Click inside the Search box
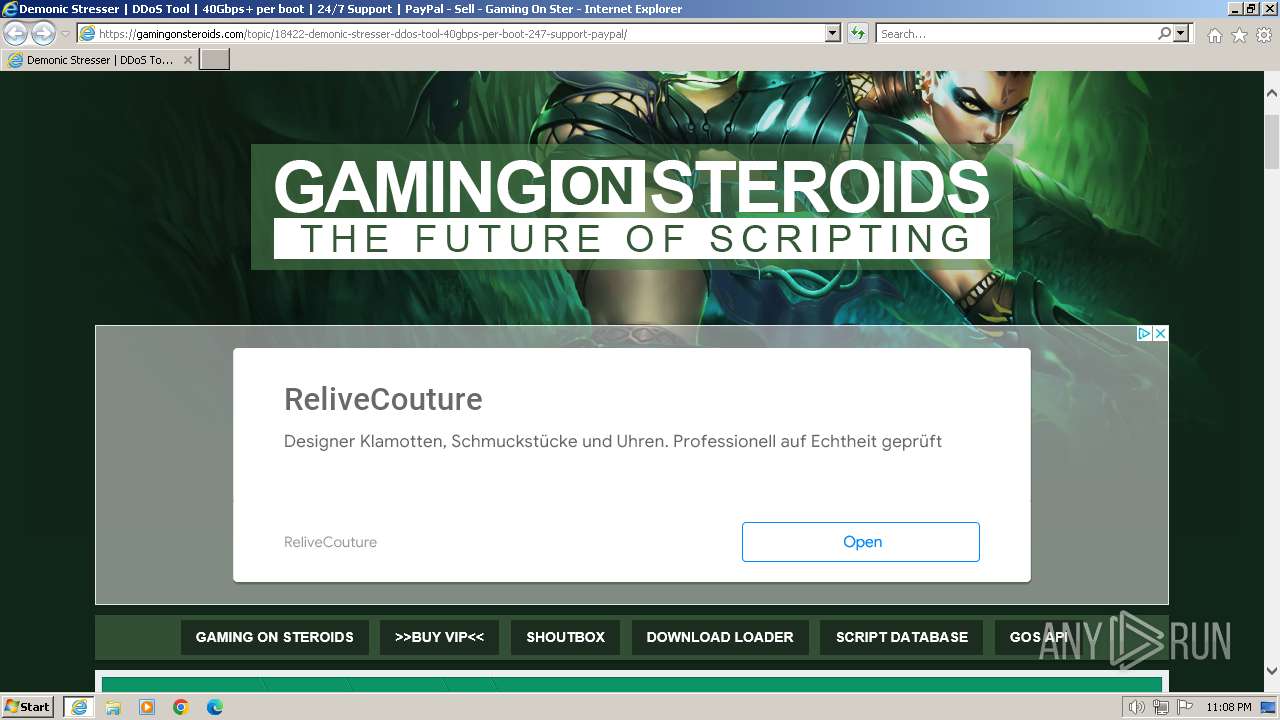Viewport: 1280px width, 720px height. [x=1015, y=34]
